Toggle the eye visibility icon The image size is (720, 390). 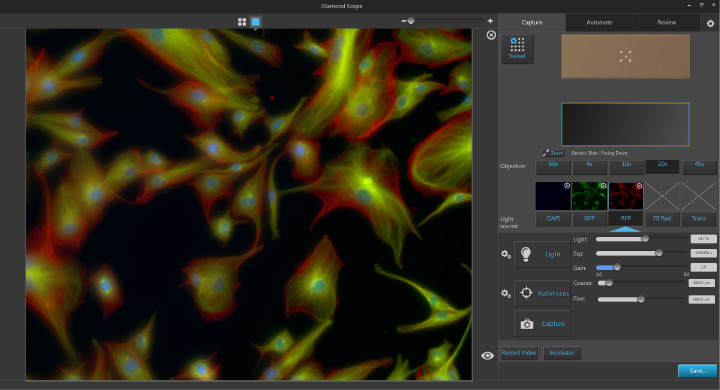pyautogui.click(x=487, y=356)
